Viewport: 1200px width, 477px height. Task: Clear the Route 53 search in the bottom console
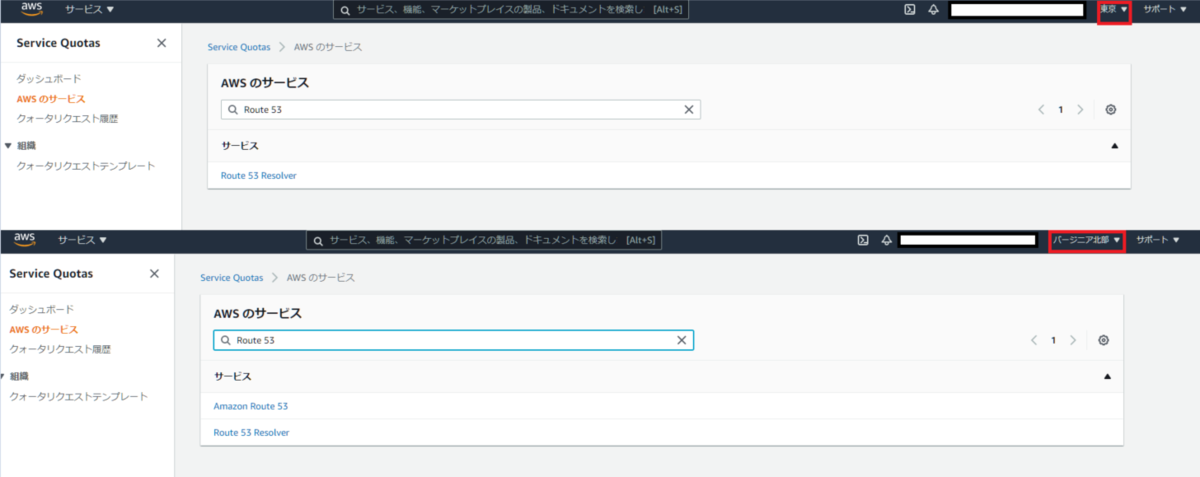681,340
